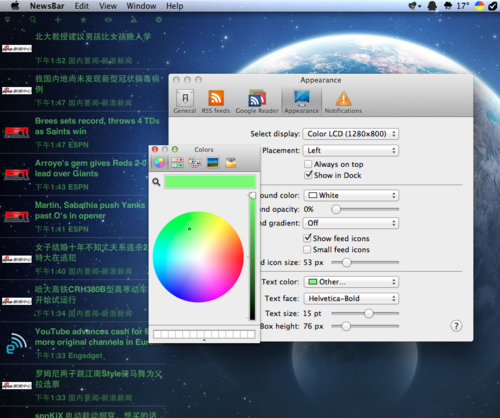The width and height of the screenshot is (500, 418).
Task: Enable the Small feed icons checkbox
Action: (x=307, y=249)
